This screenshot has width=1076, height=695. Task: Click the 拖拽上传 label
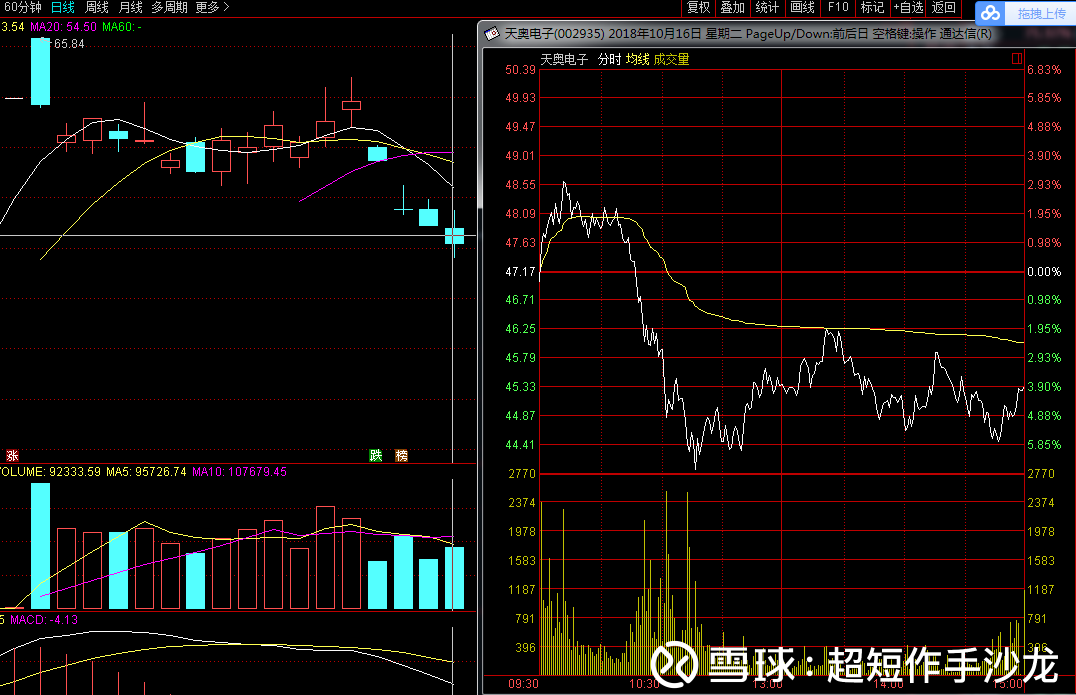point(1042,14)
